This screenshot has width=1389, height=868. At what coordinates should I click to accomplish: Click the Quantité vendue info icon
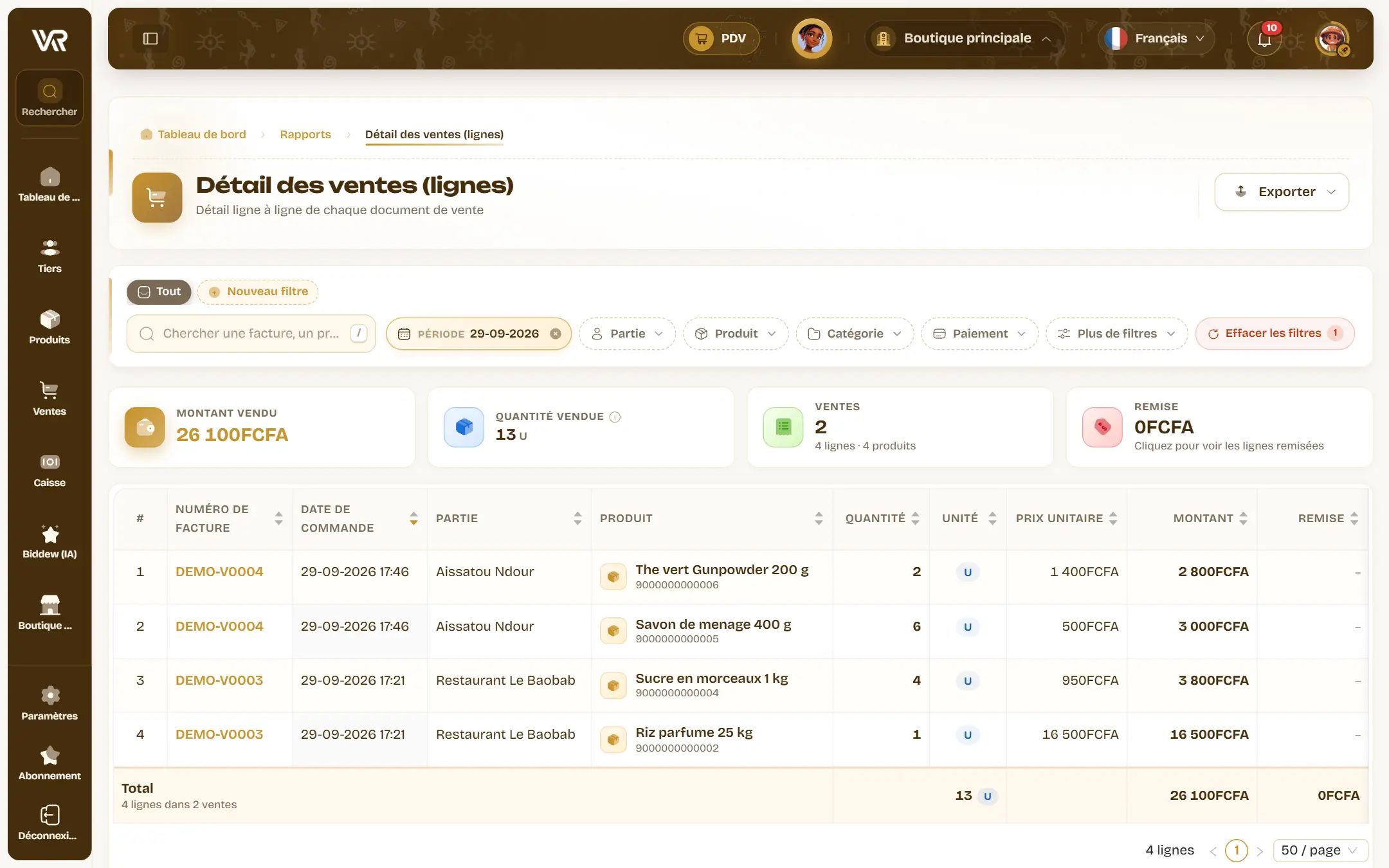tap(615, 417)
